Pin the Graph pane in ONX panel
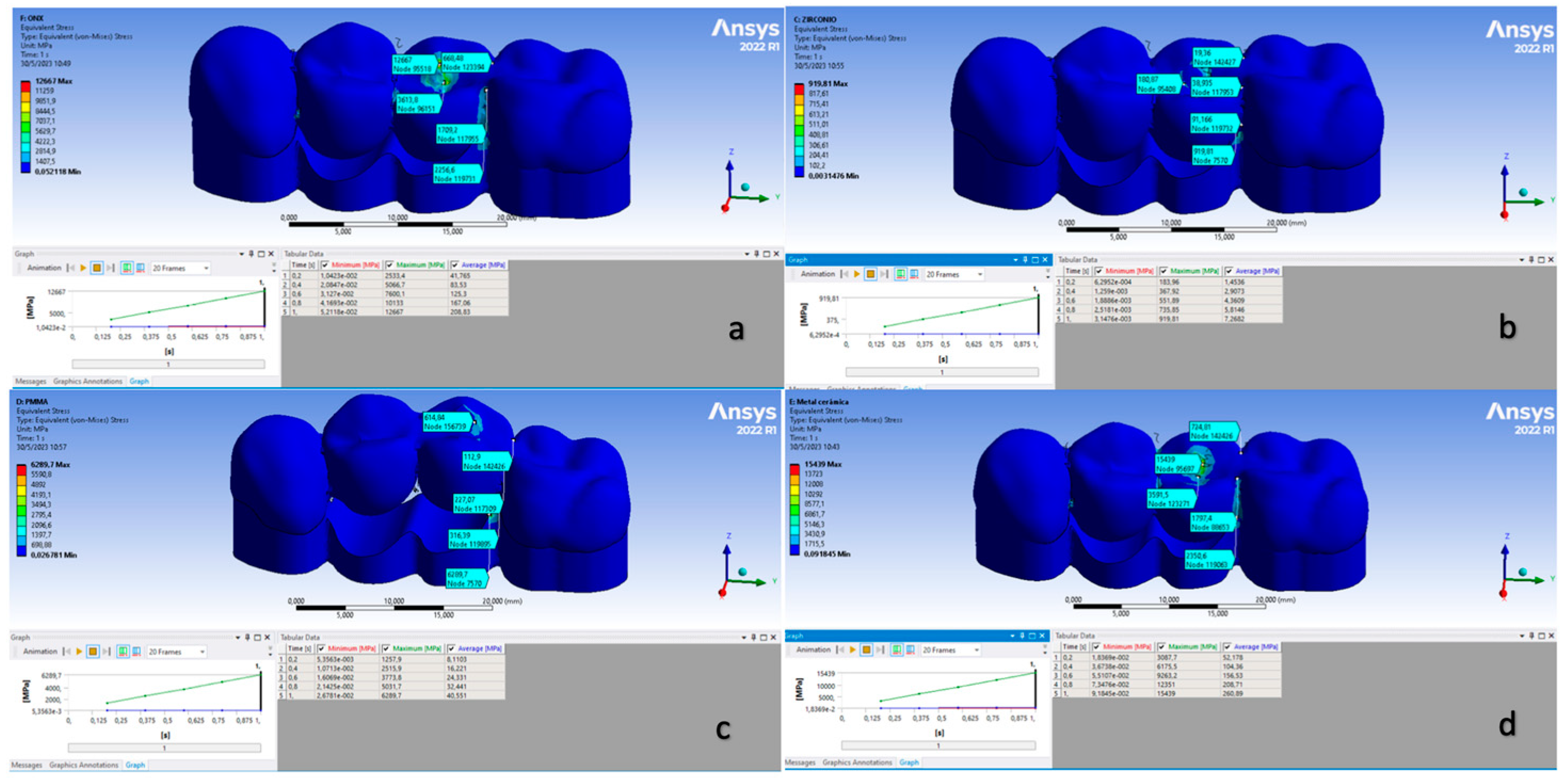 point(251,254)
